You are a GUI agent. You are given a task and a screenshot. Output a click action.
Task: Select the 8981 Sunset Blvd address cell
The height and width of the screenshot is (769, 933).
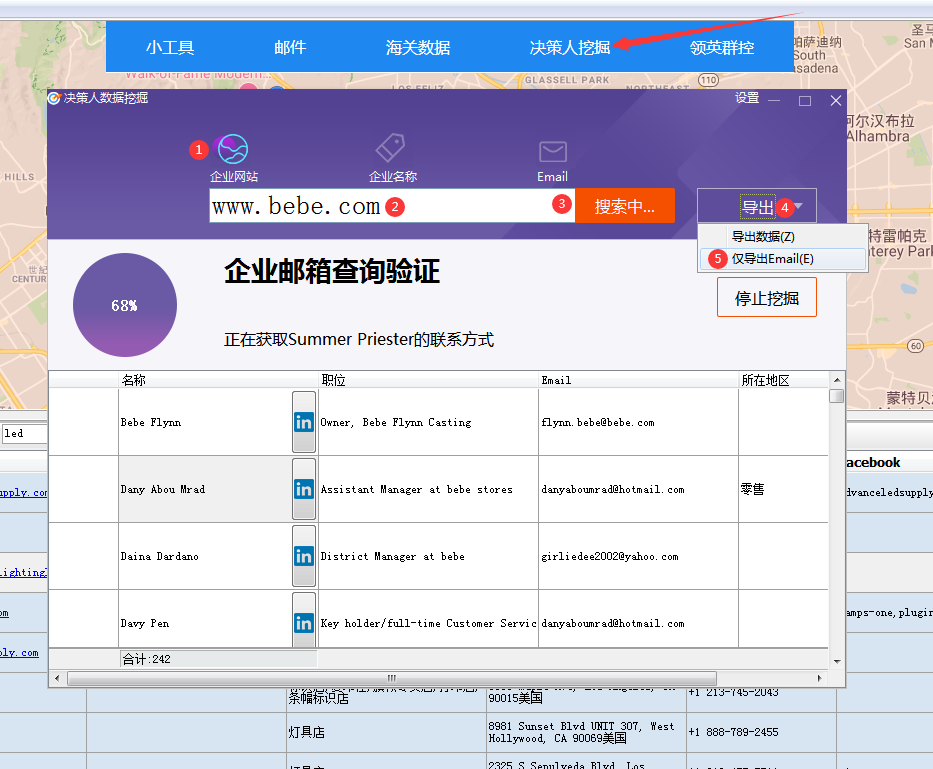click(x=586, y=732)
